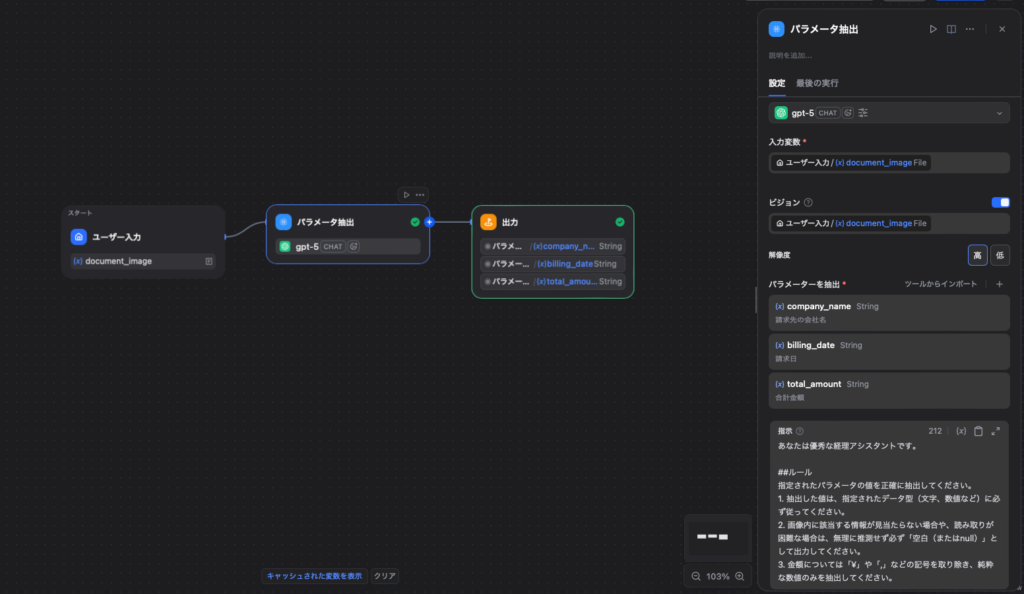Insert a variable using the {x} icon in 指示
1024x594 pixels.
point(961,431)
